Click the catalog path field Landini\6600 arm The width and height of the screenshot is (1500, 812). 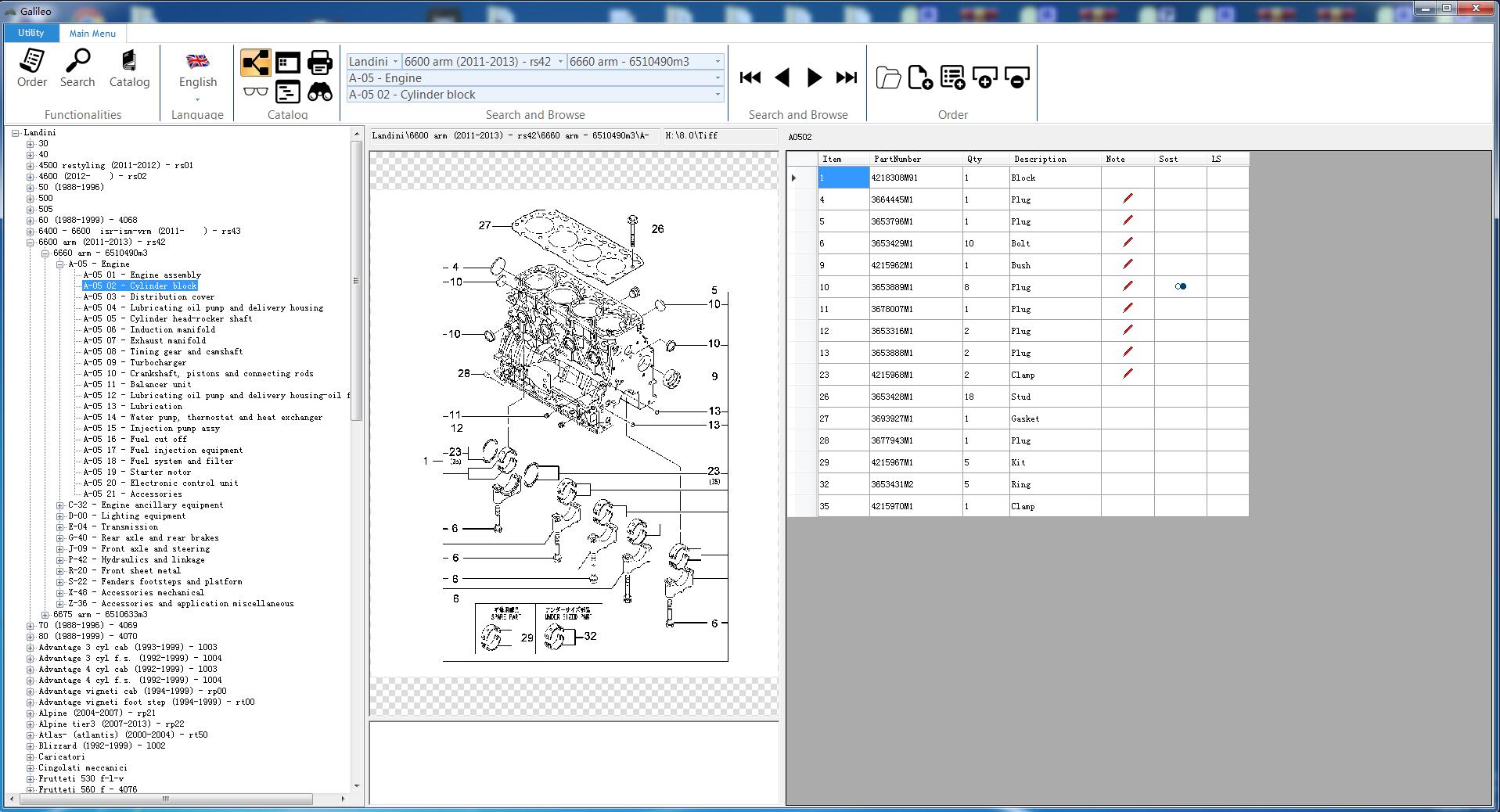click(515, 135)
